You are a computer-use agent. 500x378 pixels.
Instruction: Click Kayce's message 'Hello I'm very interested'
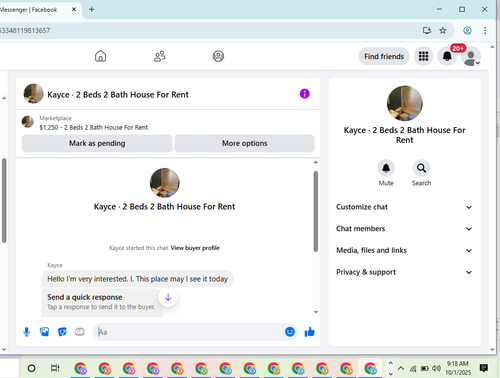(137, 279)
